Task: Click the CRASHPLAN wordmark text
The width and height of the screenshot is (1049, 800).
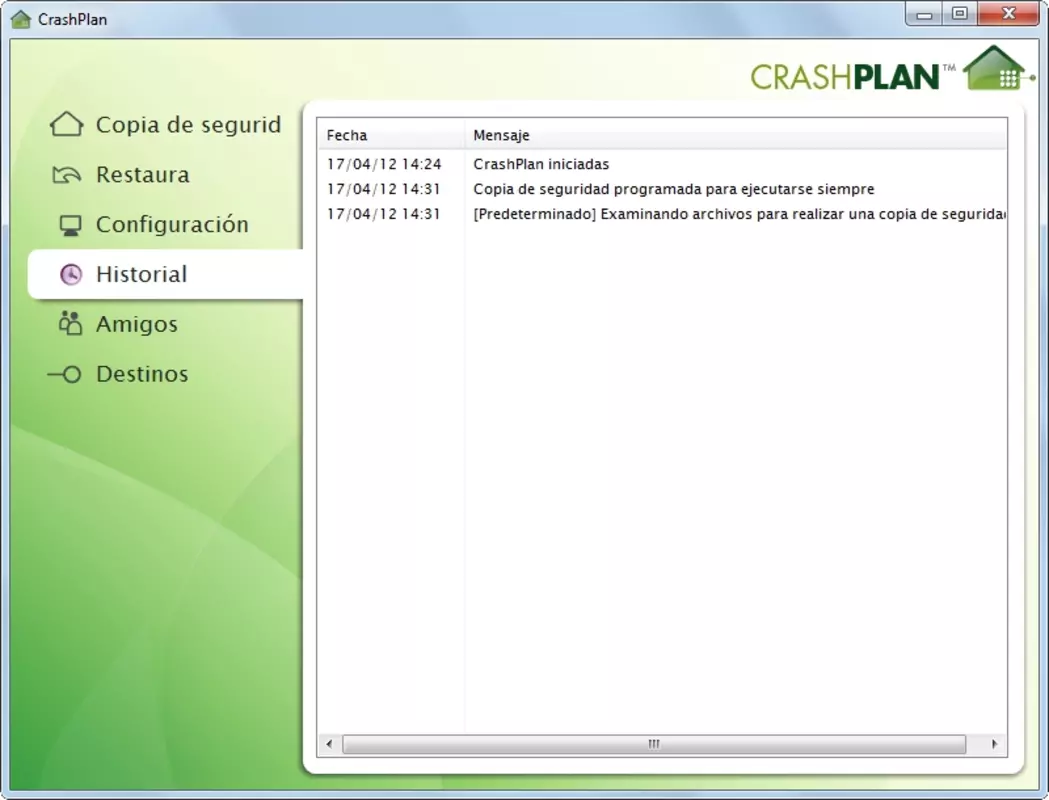Action: pos(846,77)
